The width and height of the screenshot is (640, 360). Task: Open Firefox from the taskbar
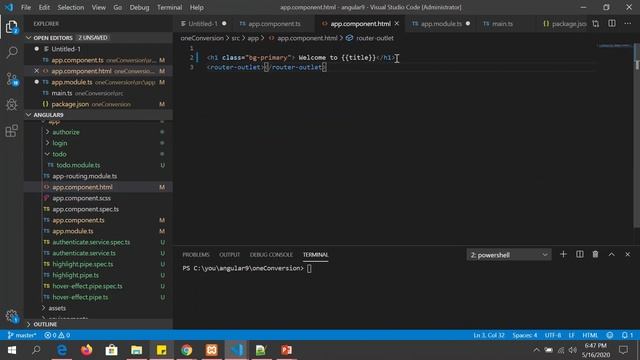pyautogui.click(x=87, y=350)
